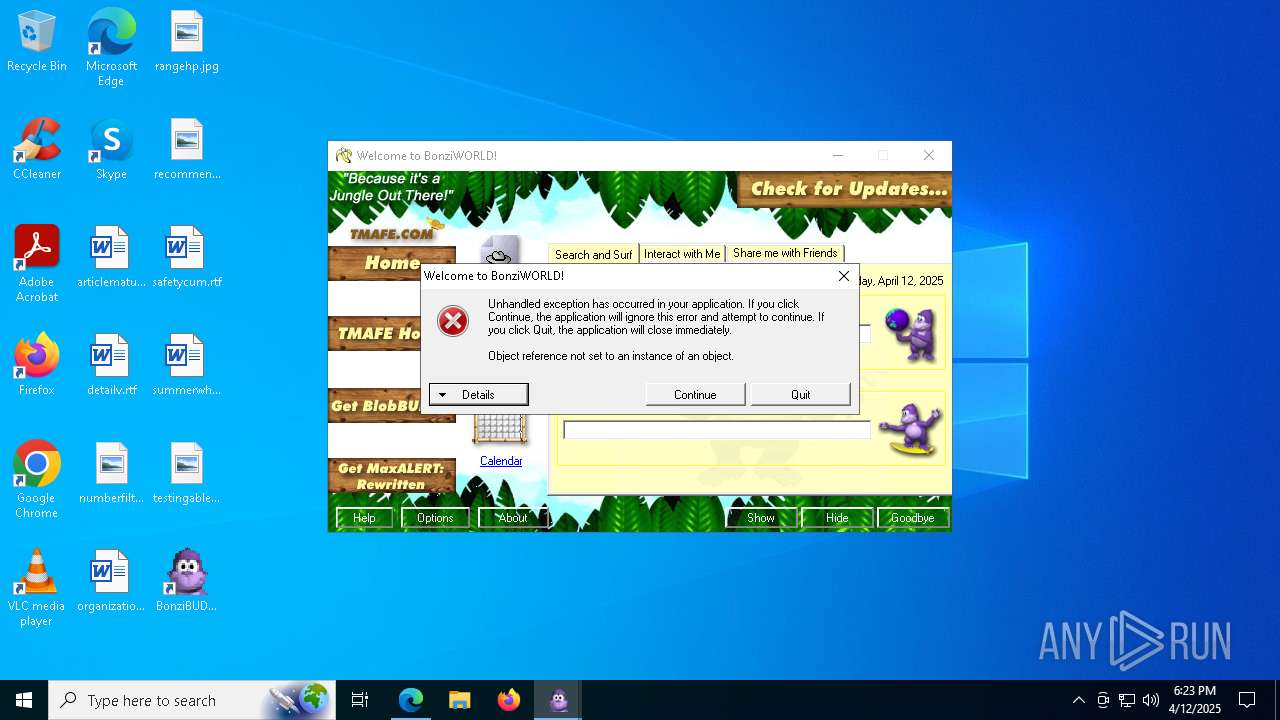Show hidden system tray icons
The image size is (1280, 720).
pos(1078,700)
